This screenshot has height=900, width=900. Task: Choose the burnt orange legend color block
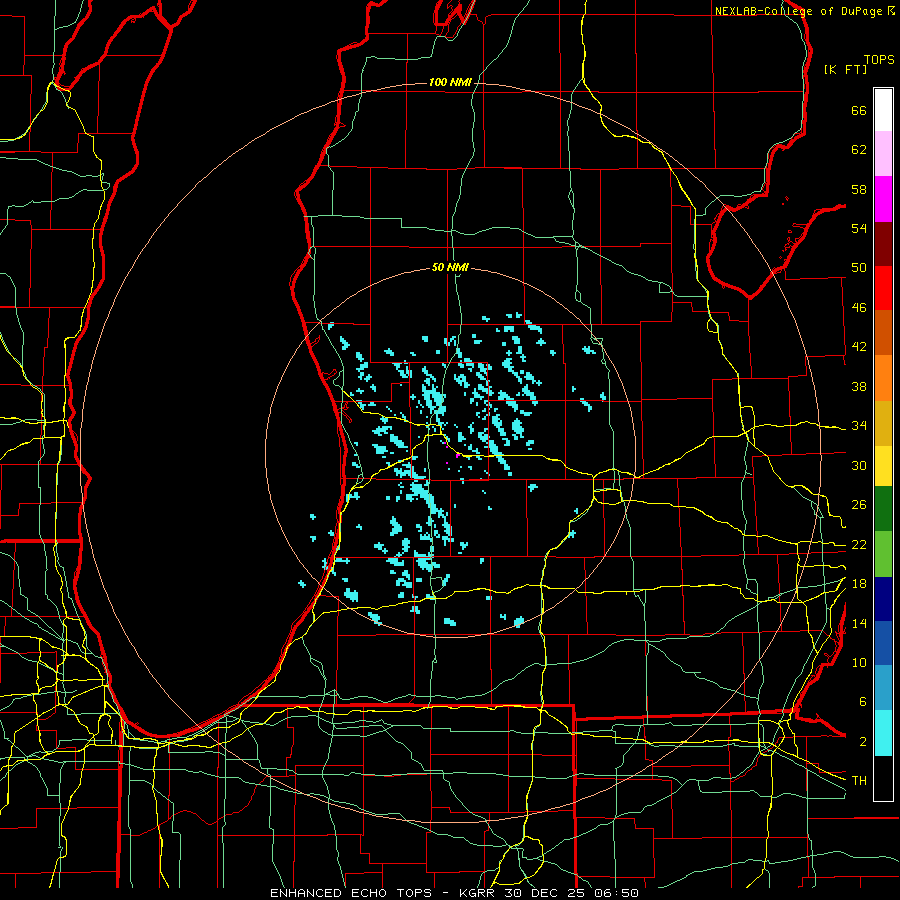(x=883, y=333)
